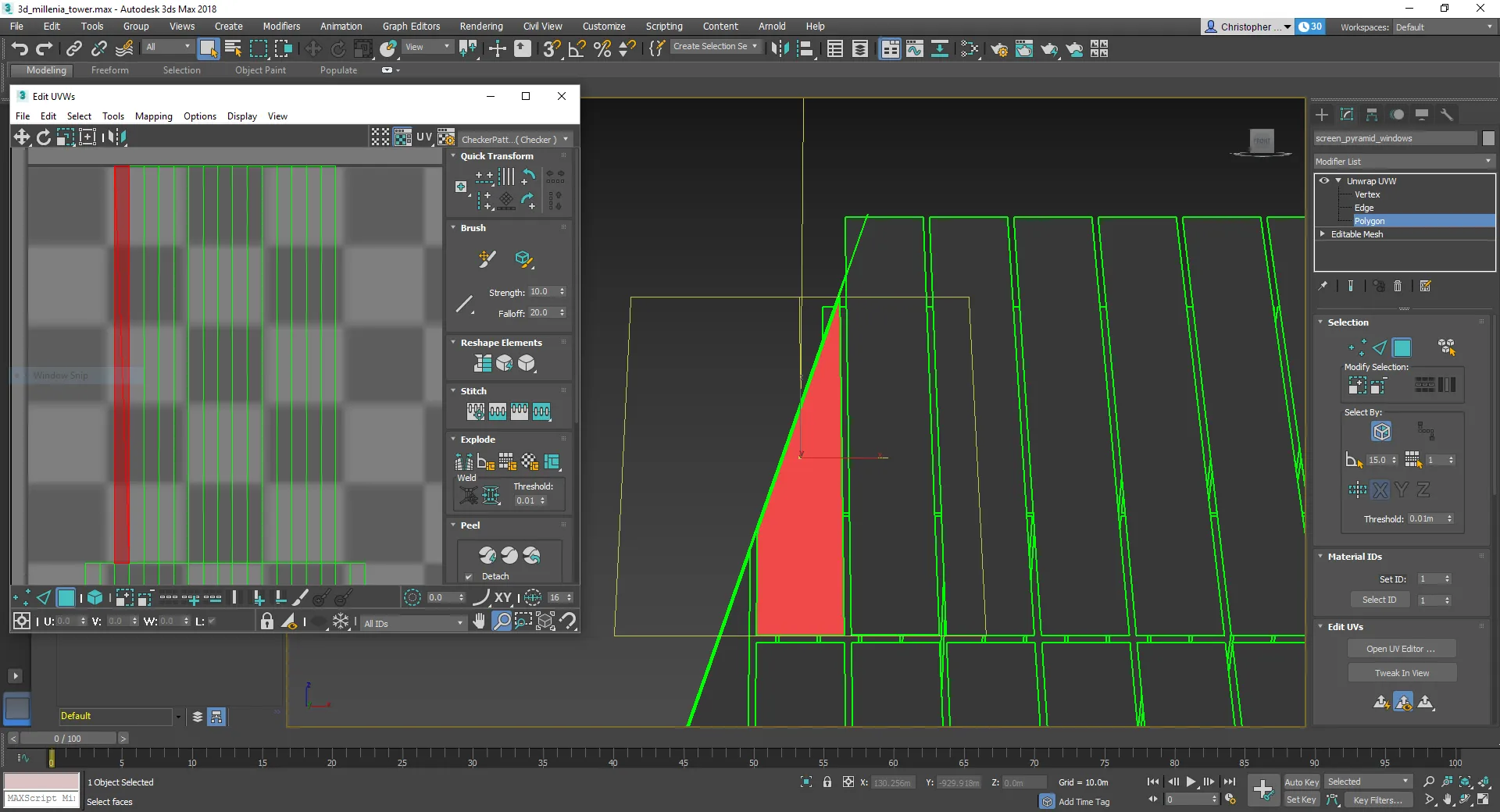Toggle the Auto Key button
This screenshot has width=1500, height=812.
point(1301,782)
